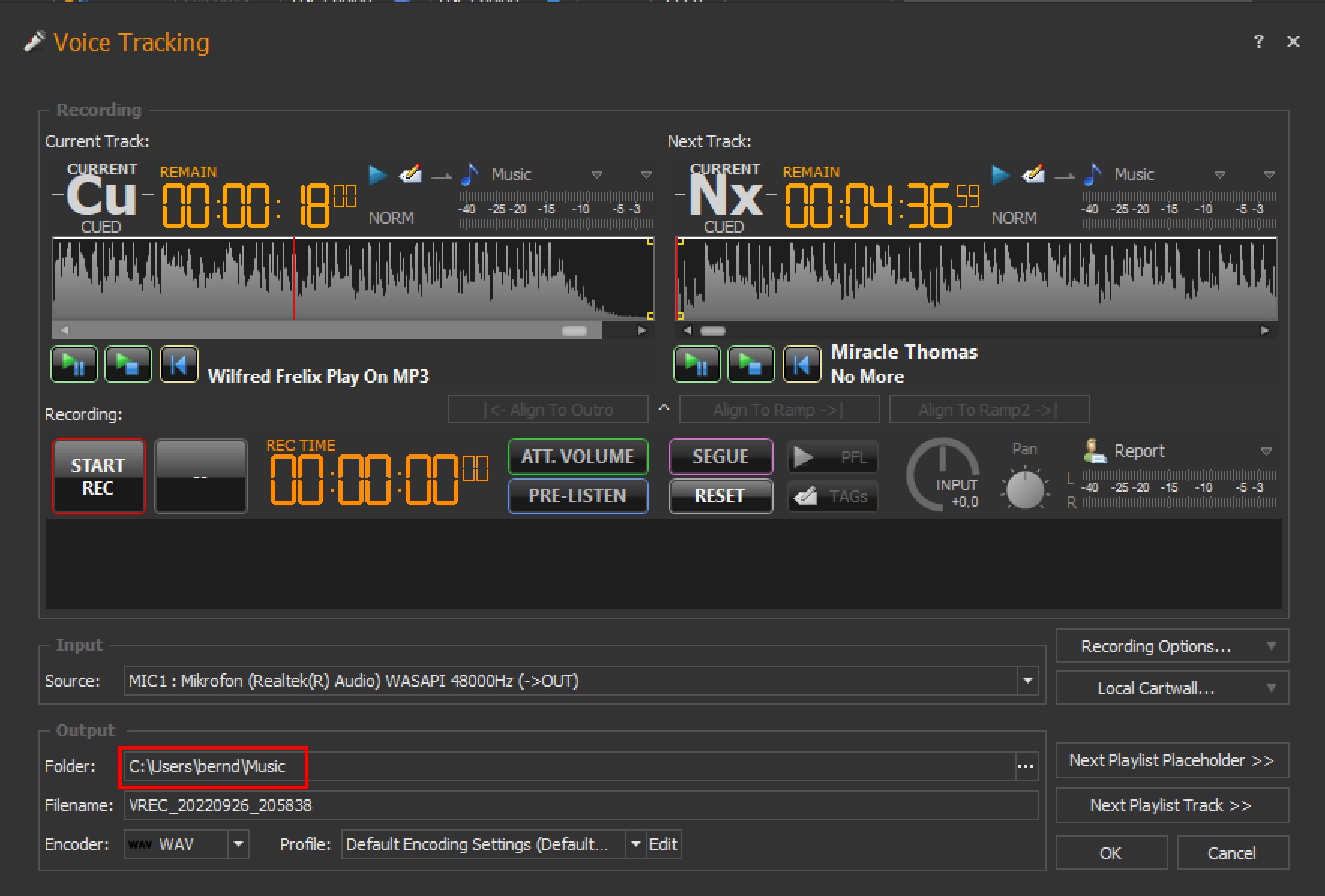This screenshot has height=896, width=1325.
Task: Open the Encoder WAV dropdown
Action: coord(239,844)
